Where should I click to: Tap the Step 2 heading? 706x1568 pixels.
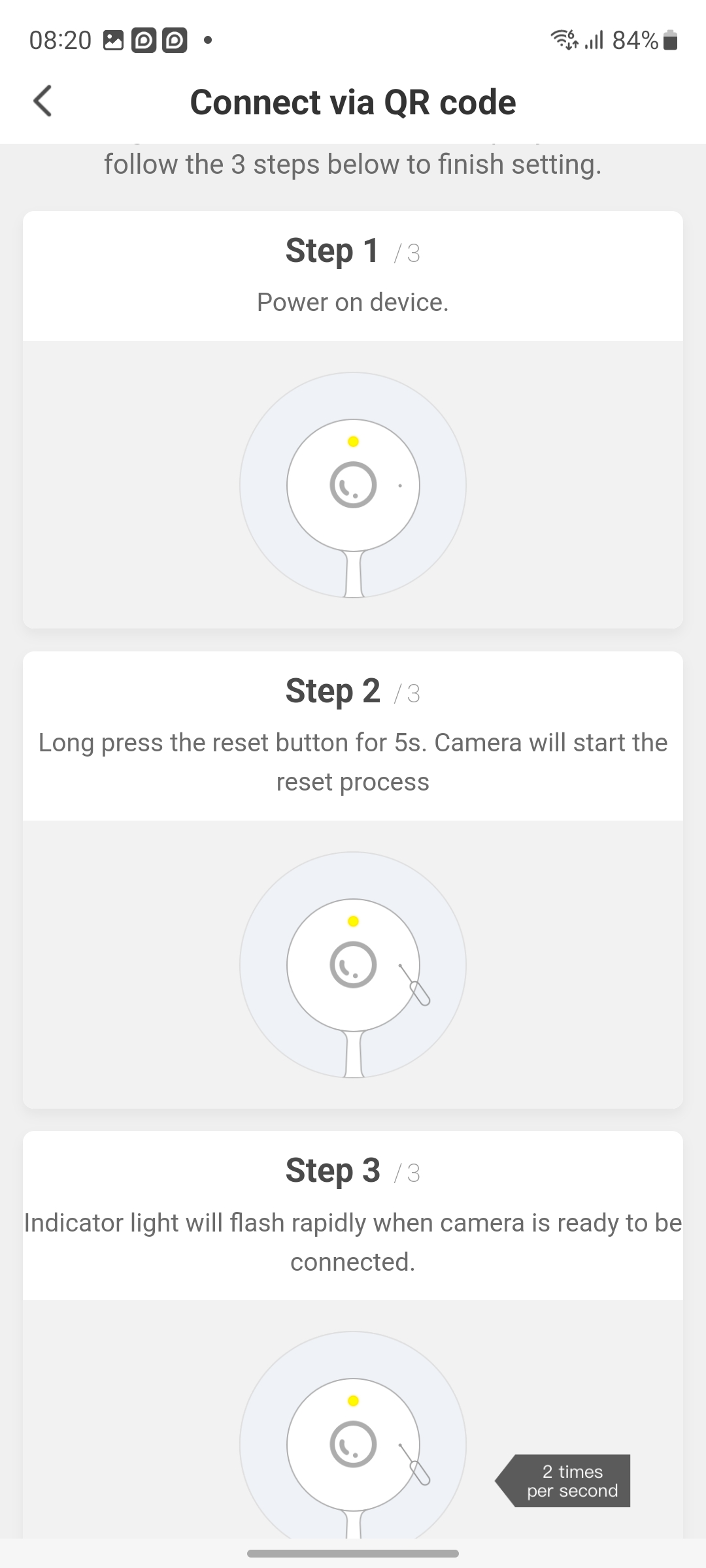coord(333,691)
